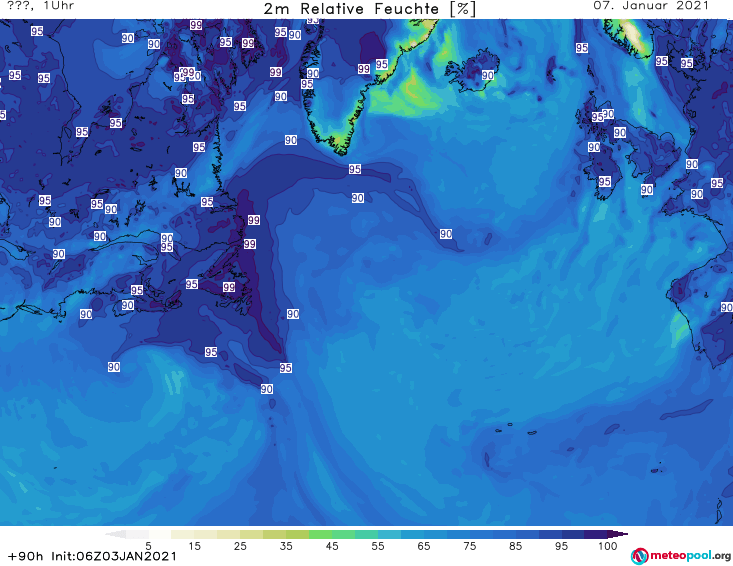Open the meteopool.org link text
Image resolution: width=733 pixels, height=566 pixels.
pyautogui.click(x=690, y=555)
